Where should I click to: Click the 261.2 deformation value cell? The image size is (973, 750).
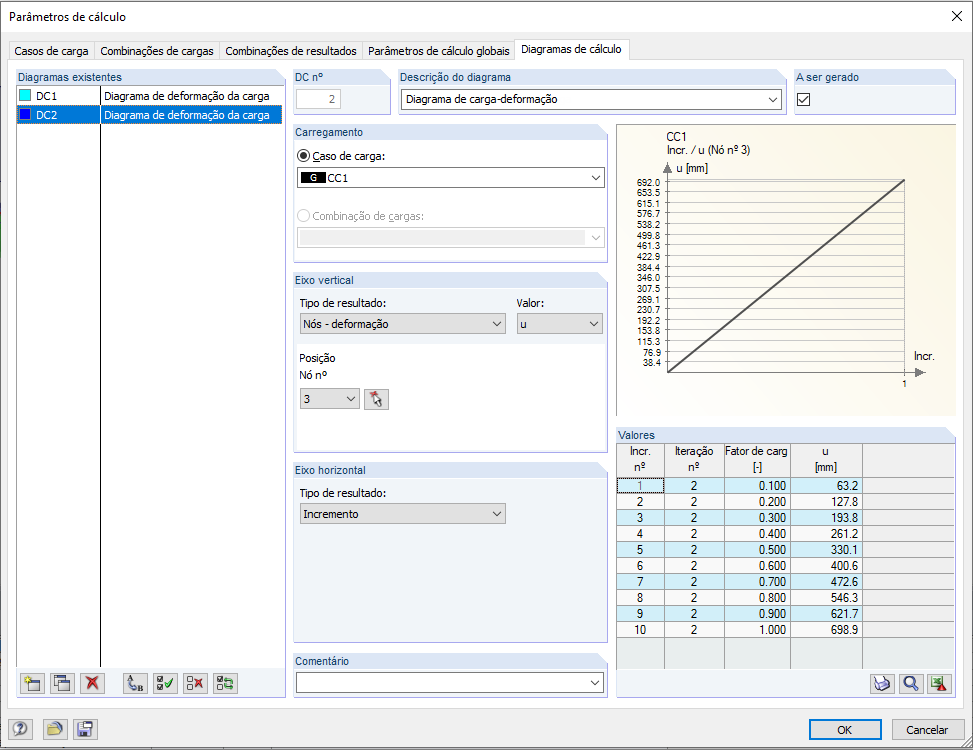pos(826,533)
